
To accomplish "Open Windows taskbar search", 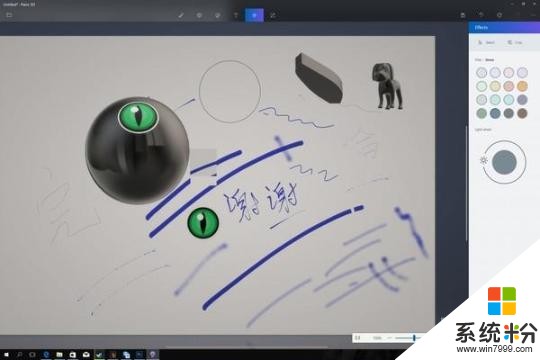I will (x=19, y=354).
